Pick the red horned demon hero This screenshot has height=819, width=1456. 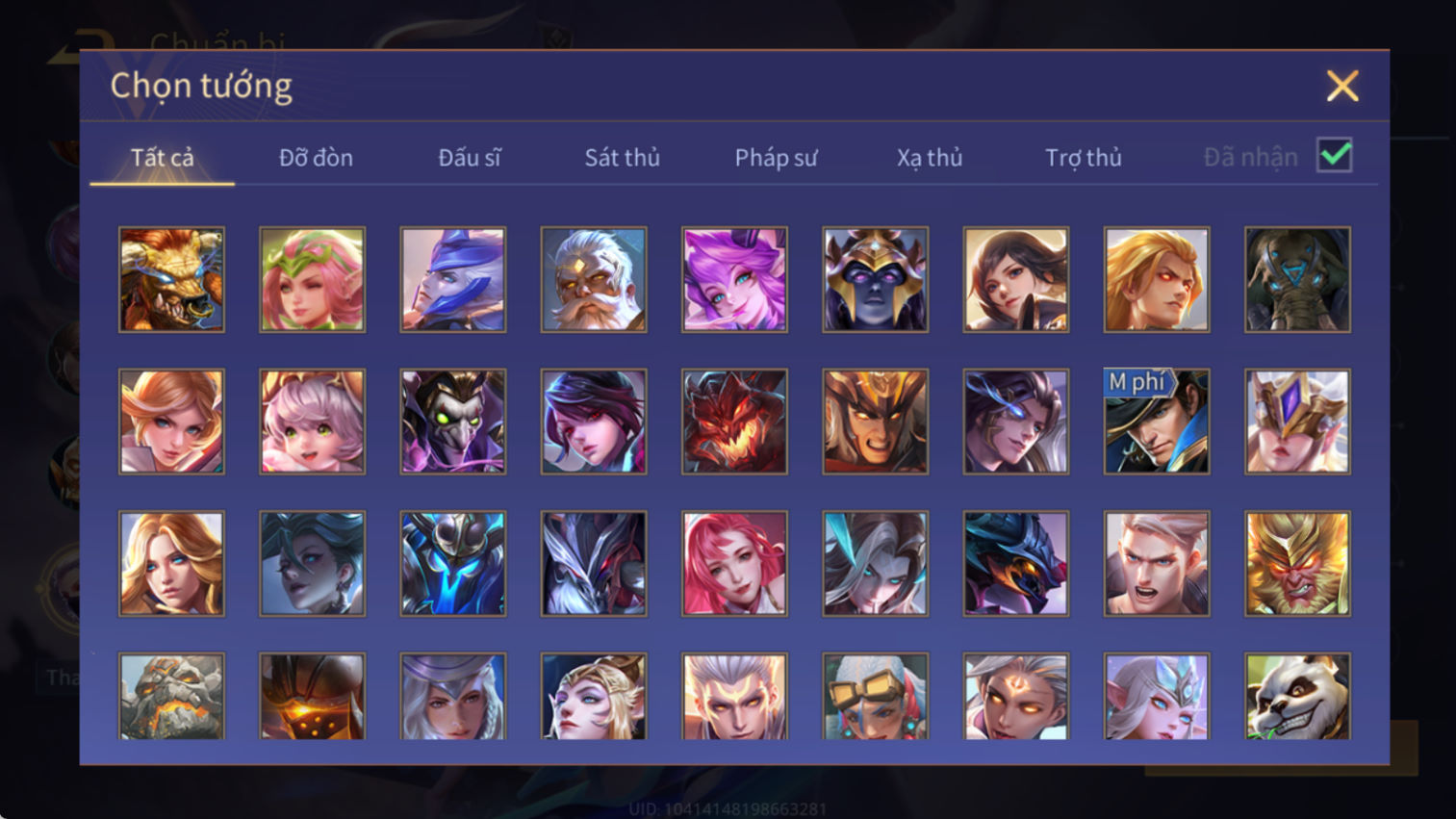point(734,422)
